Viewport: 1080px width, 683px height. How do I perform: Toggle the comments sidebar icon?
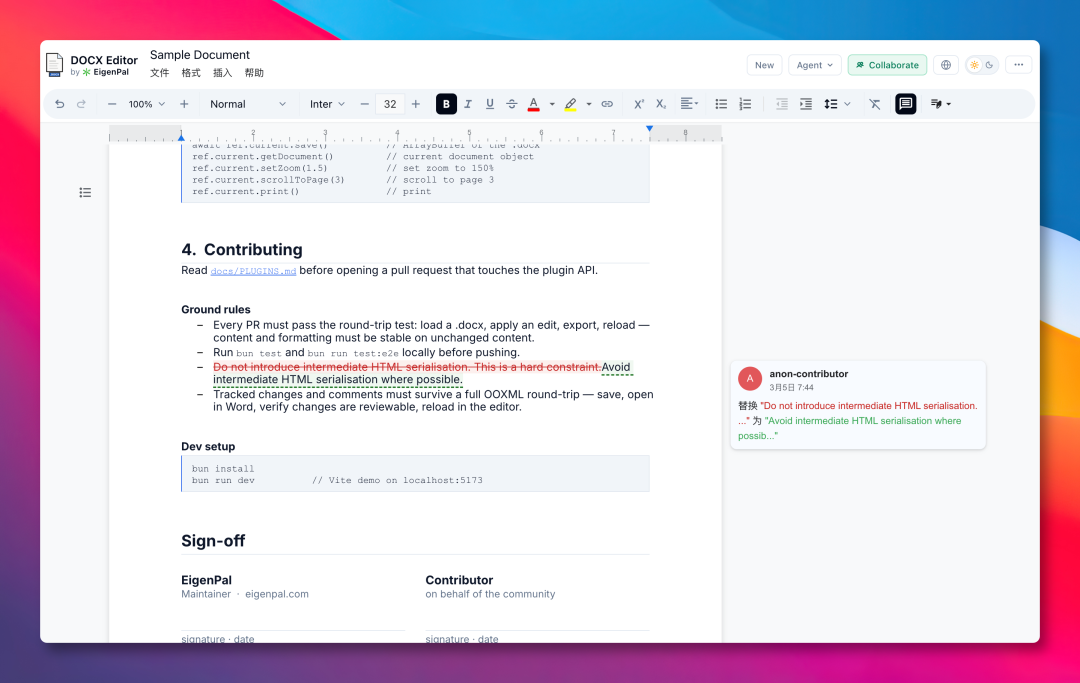[906, 104]
